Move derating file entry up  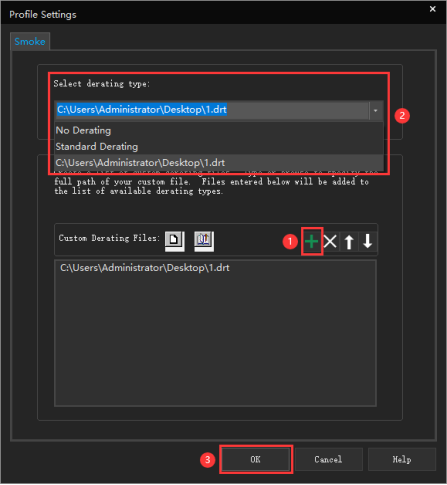[349, 242]
